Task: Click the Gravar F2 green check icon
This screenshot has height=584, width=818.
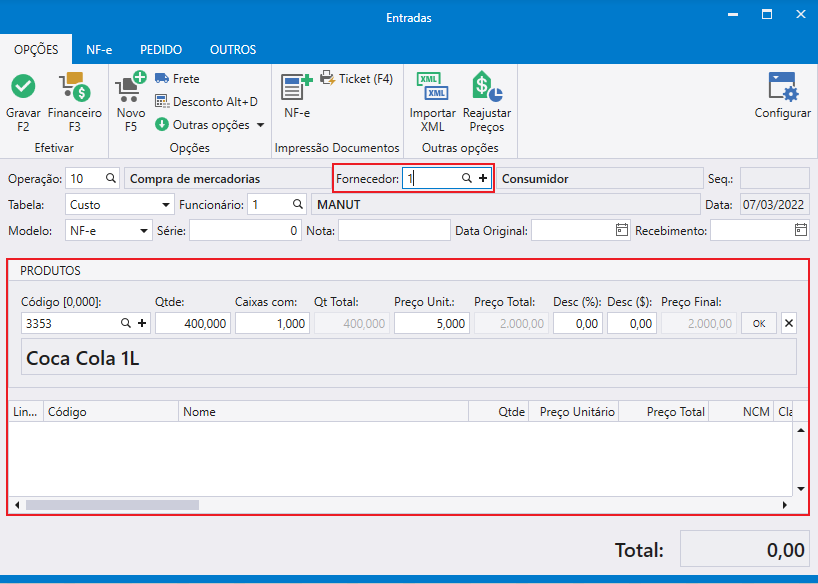Action: [23, 86]
